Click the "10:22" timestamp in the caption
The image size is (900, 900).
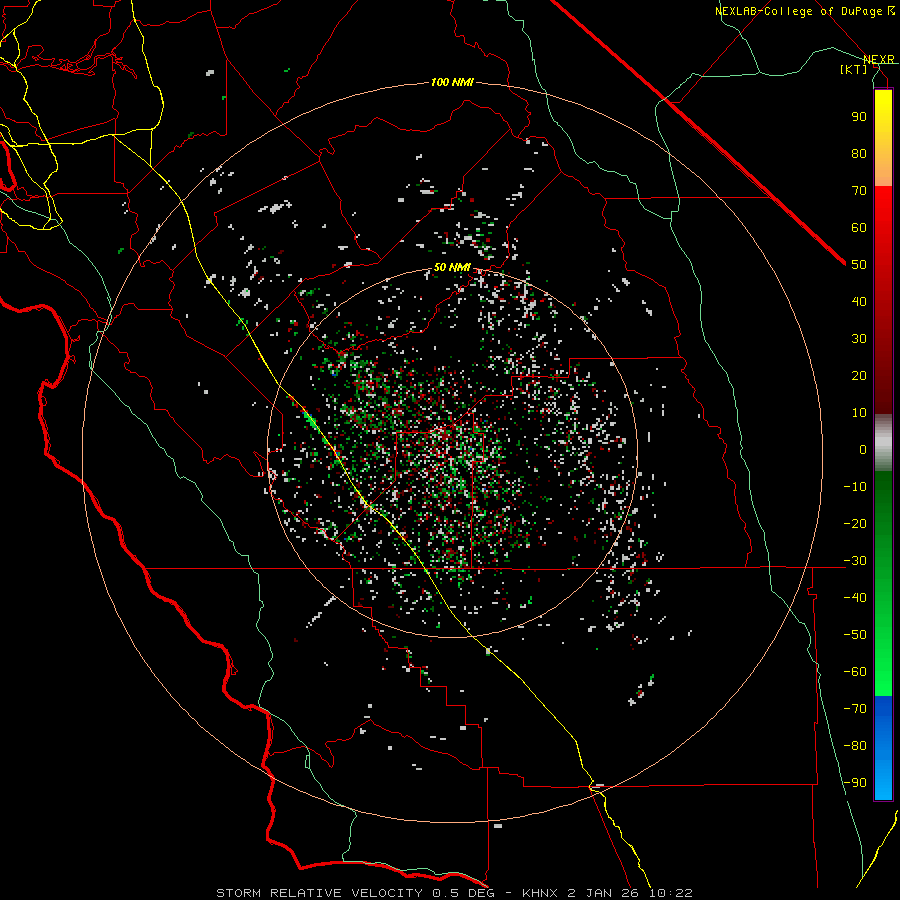click(669, 893)
